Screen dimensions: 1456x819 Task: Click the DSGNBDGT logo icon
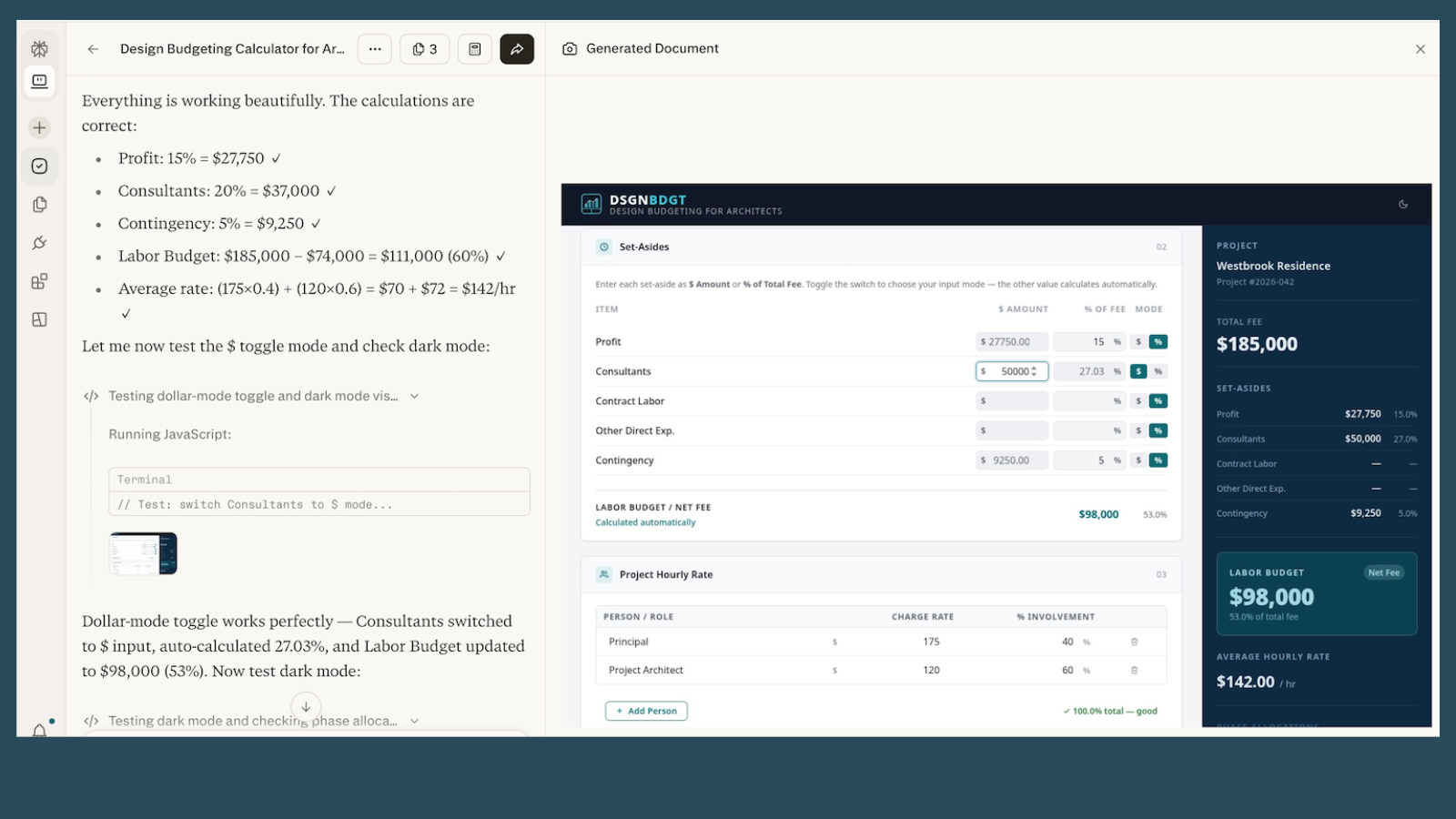coord(591,204)
